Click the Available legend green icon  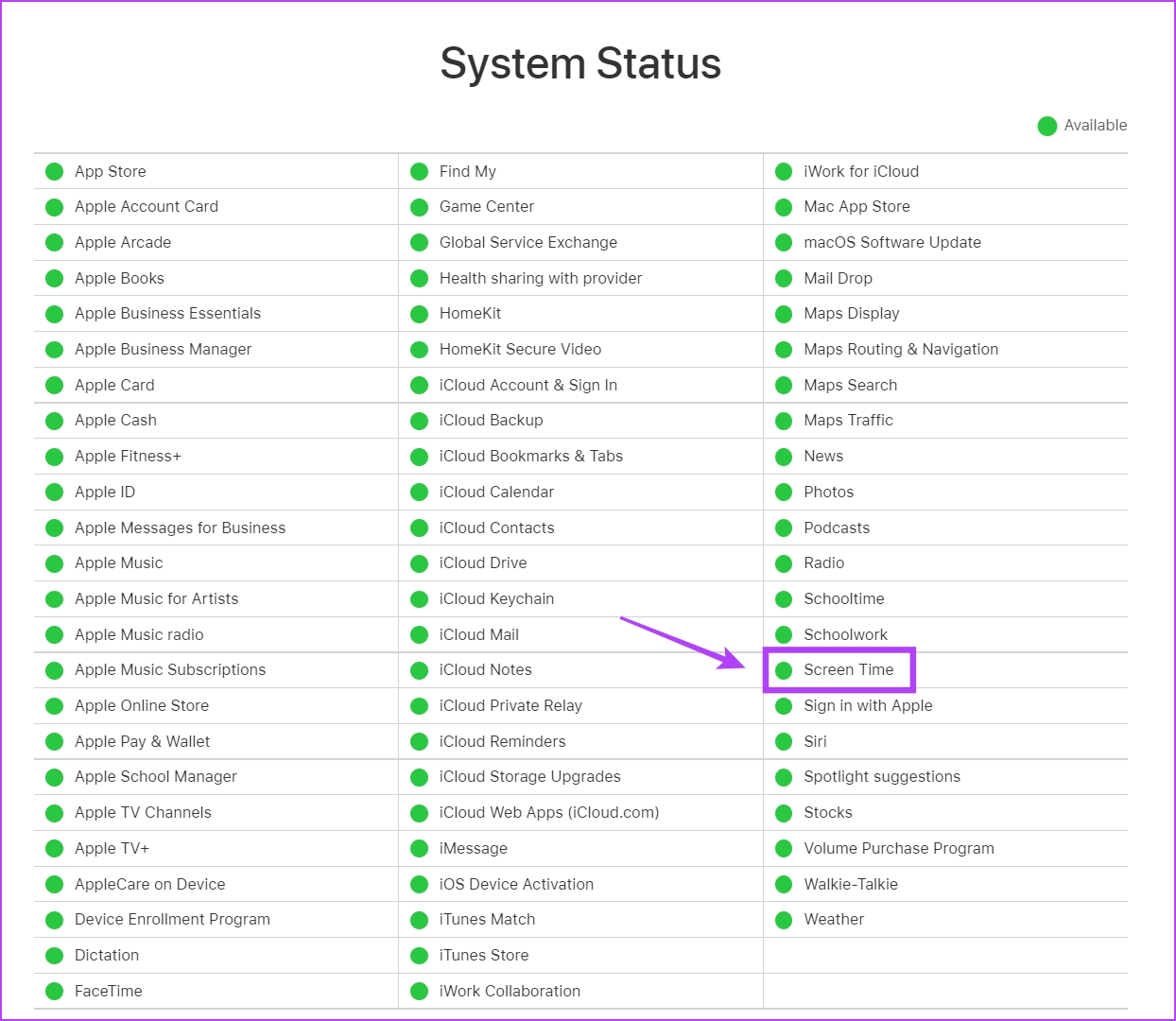click(x=1046, y=126)
